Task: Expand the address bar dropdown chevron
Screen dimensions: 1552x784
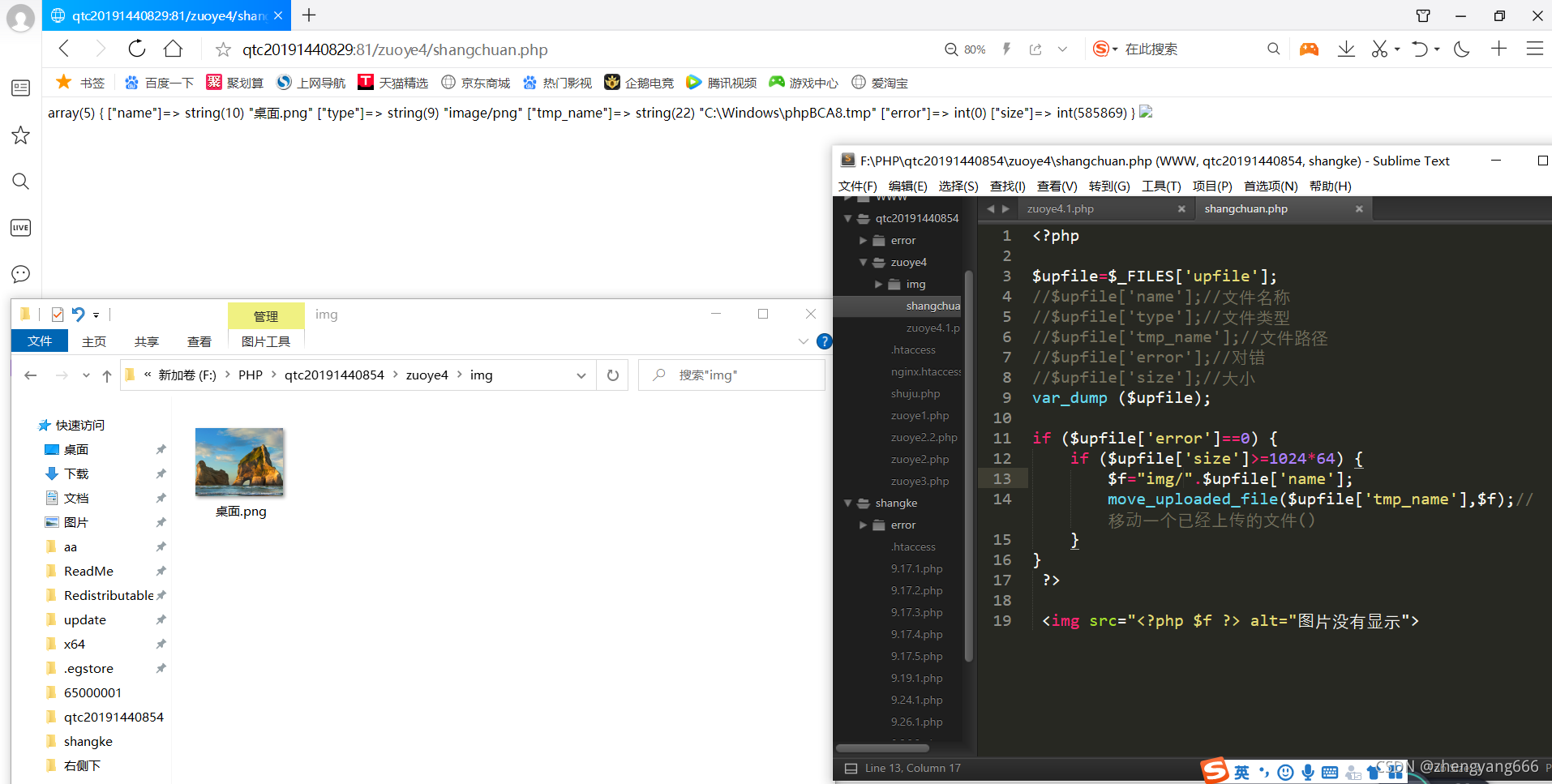Action: 1062,49
